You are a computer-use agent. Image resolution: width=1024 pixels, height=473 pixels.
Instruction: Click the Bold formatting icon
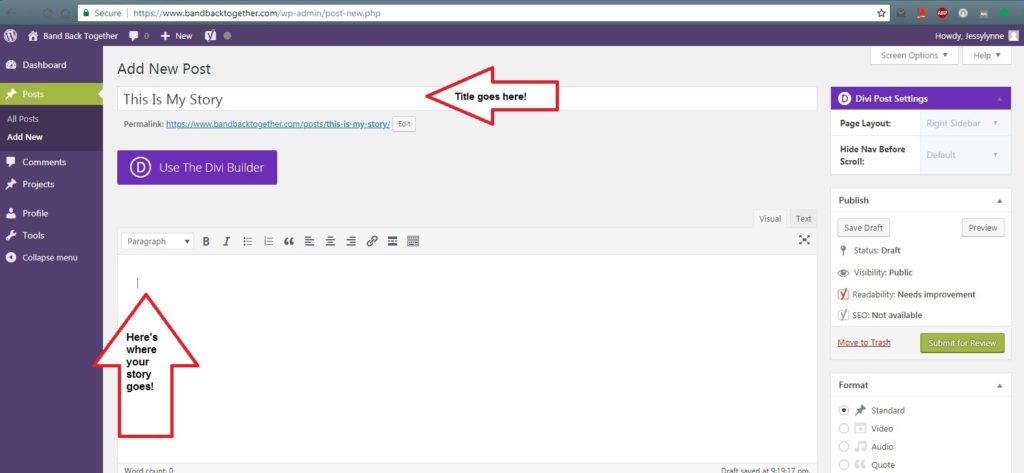[x=206, y=241]
